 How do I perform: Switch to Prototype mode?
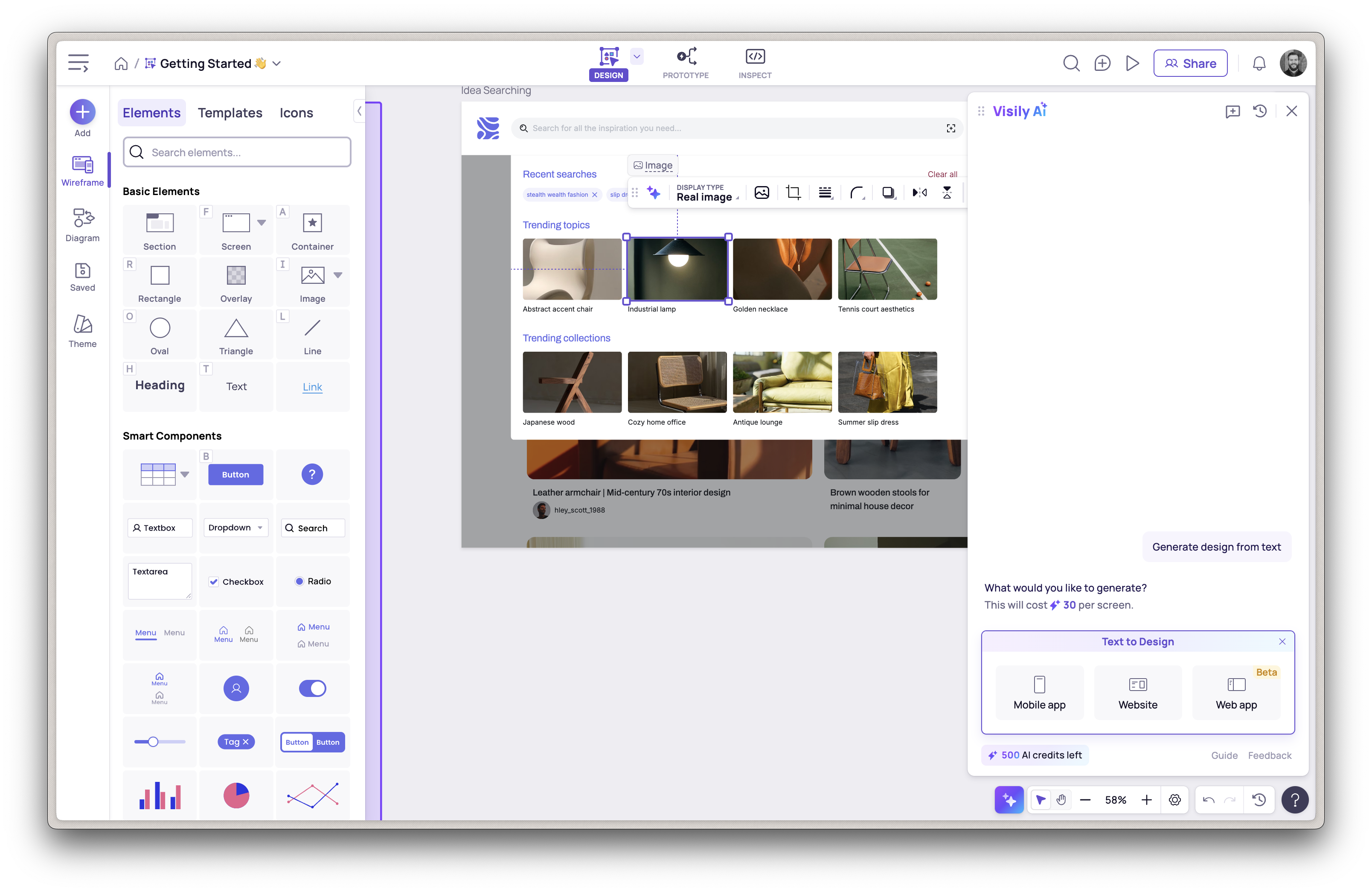coord(686,64)
